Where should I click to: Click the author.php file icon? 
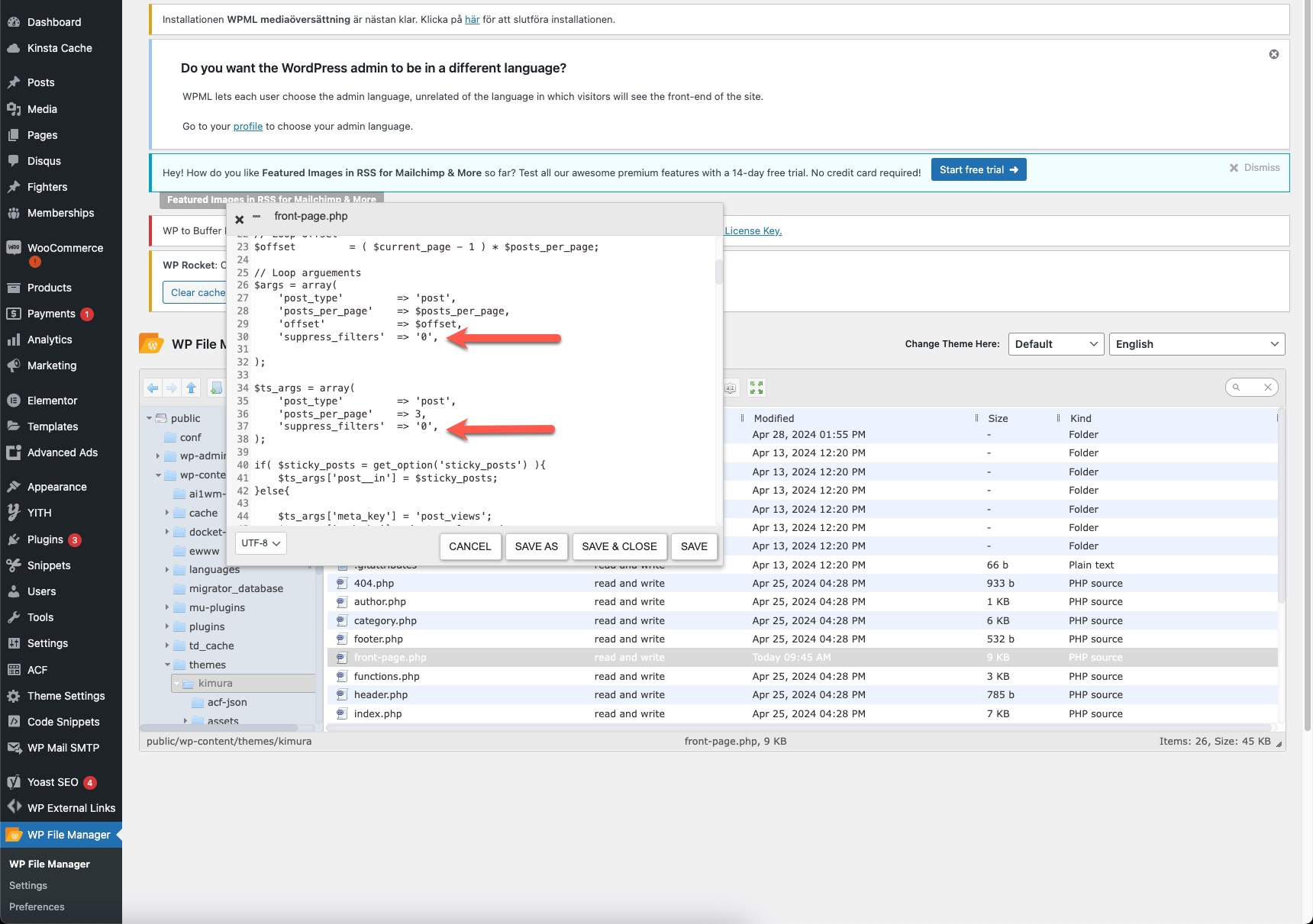[x=341, y=601]
